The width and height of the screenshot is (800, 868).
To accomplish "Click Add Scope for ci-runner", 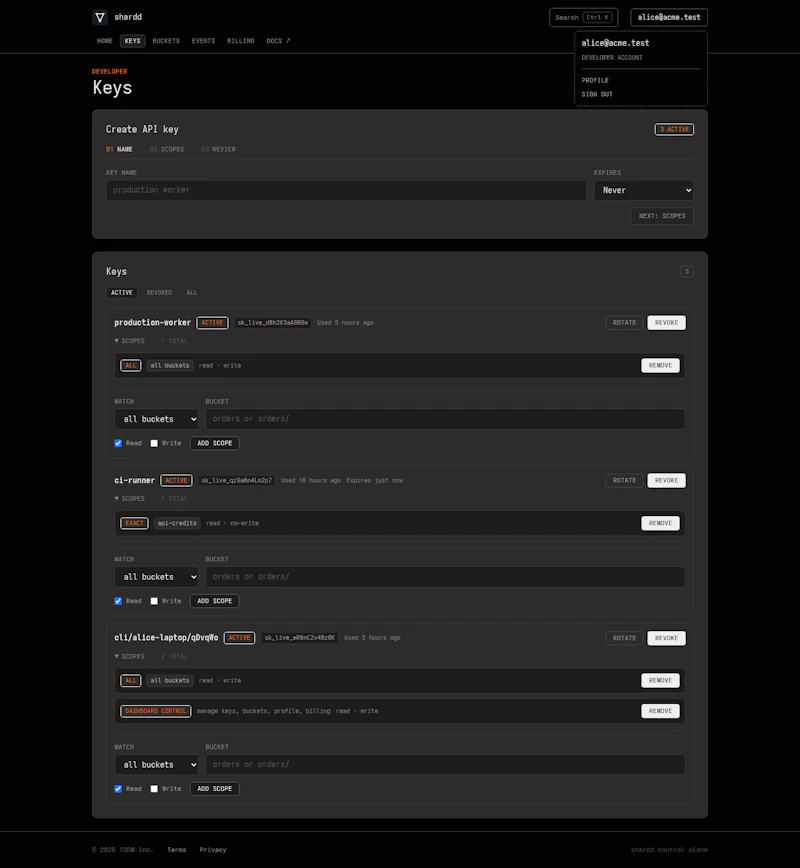I will [214, 601].
